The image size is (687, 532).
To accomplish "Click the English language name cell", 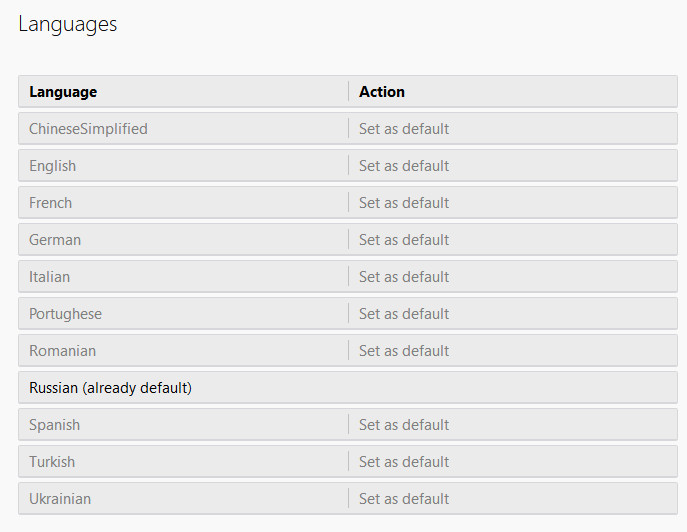I will click(53, 166).
